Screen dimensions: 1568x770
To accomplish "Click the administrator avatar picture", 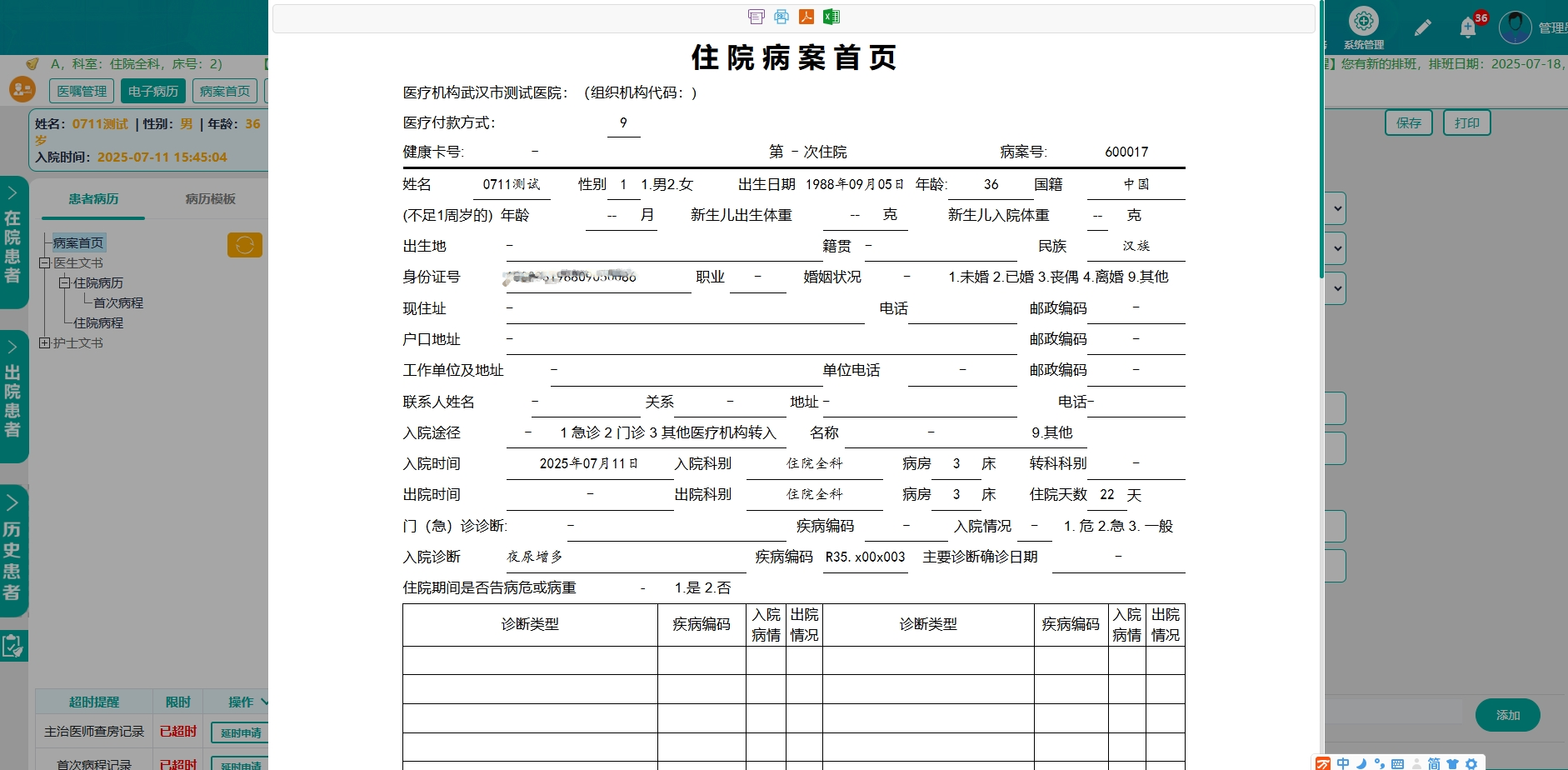I will 1516,27.
